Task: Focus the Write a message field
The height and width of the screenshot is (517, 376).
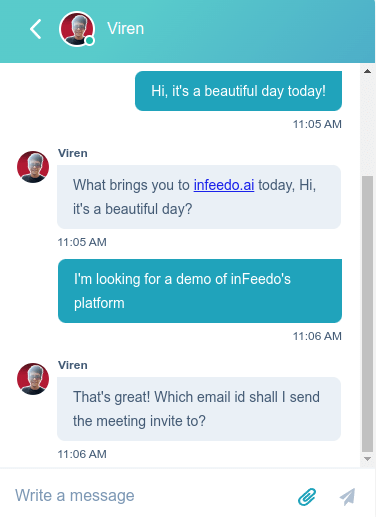Action: click(150, 496)
